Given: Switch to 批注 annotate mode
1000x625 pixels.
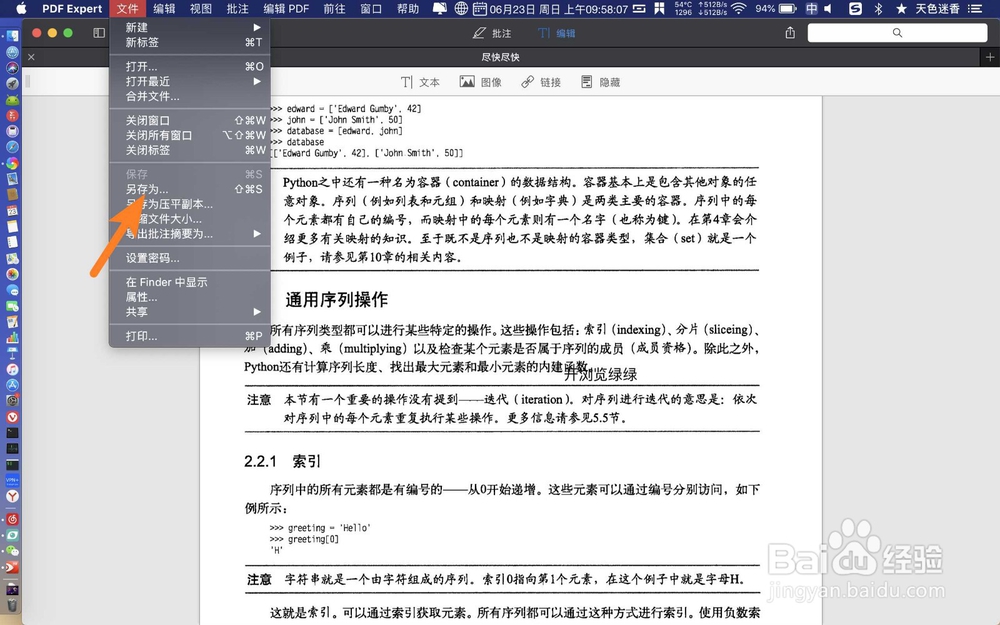Looking at the screenshot, I should point(492,33).
